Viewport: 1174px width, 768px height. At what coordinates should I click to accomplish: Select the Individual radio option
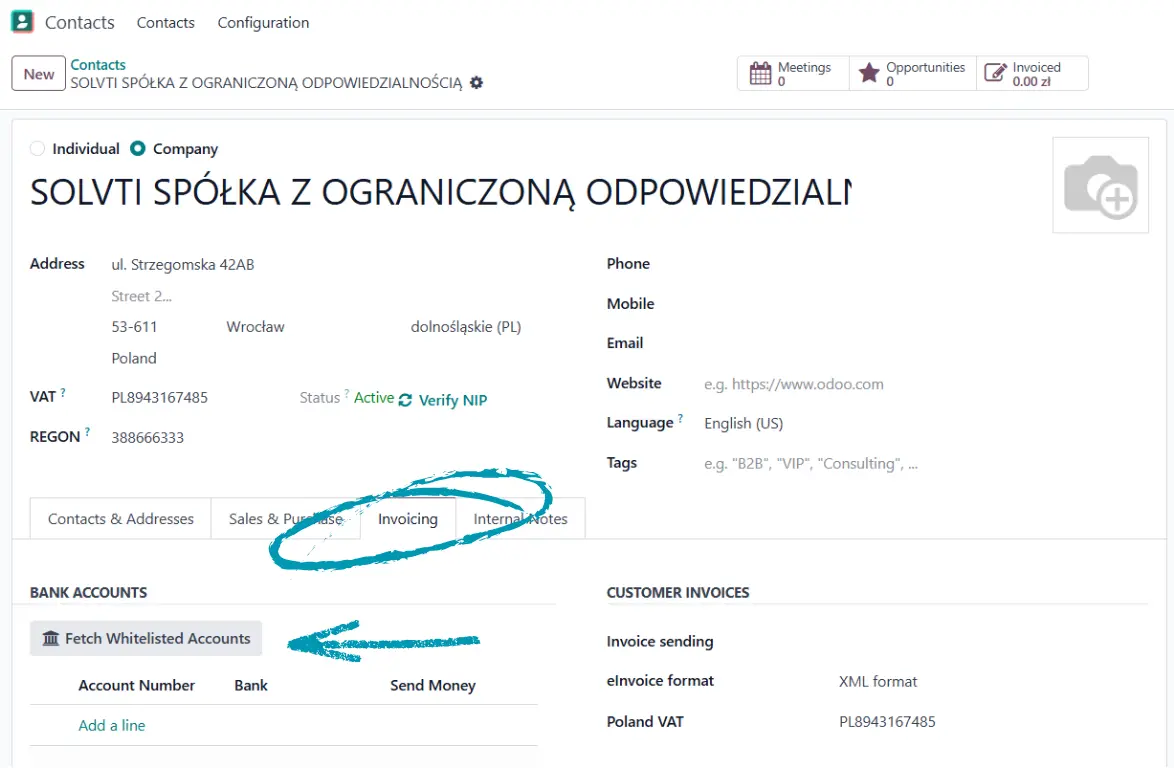point(38,149)
